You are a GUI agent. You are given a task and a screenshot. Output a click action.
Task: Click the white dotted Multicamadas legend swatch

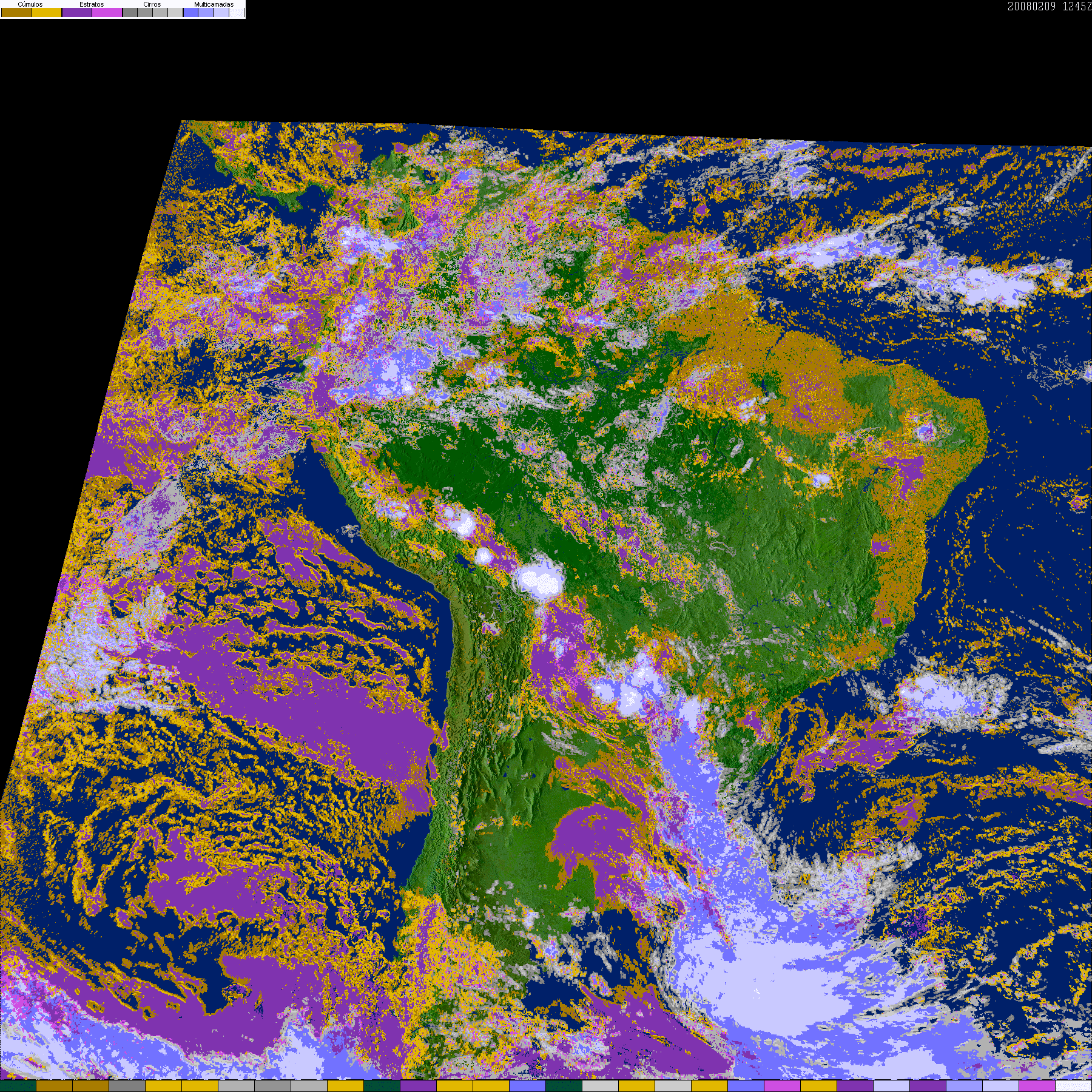(x=237, y=12)
